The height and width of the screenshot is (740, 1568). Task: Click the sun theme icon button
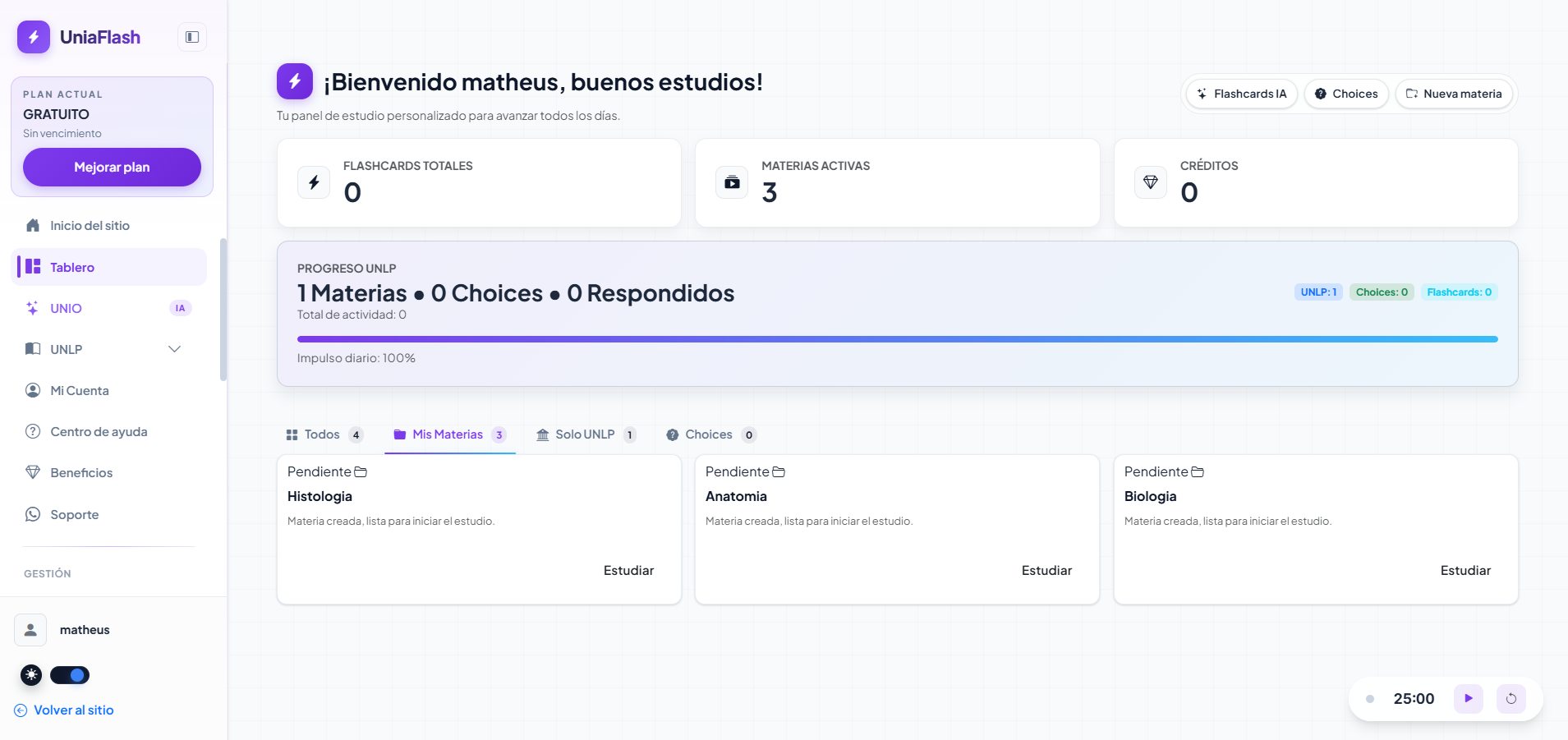coord(30,675)
